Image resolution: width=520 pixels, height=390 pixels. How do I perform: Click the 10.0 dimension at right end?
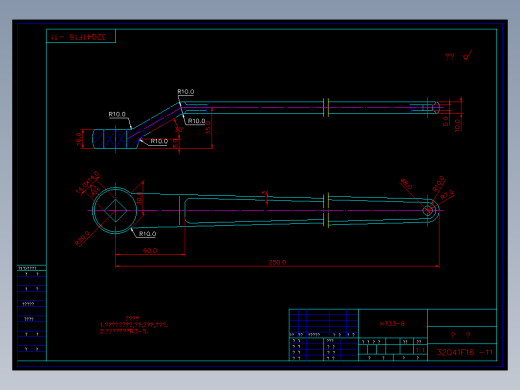tap(458, 125)
